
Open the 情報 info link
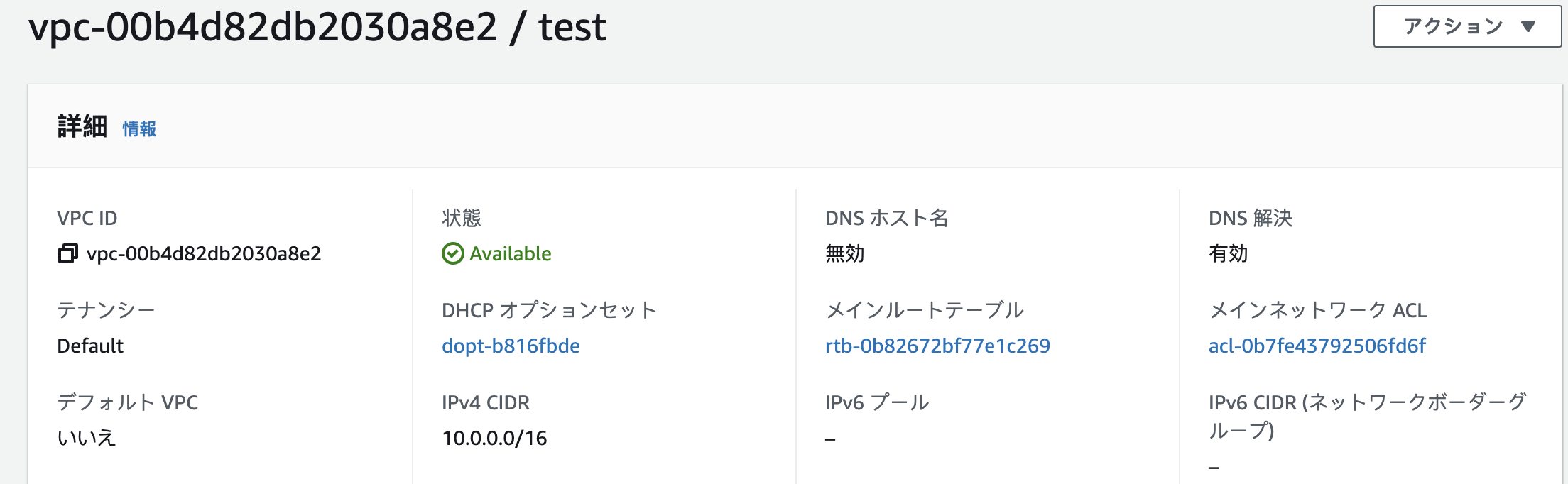[x=139, y=128]
